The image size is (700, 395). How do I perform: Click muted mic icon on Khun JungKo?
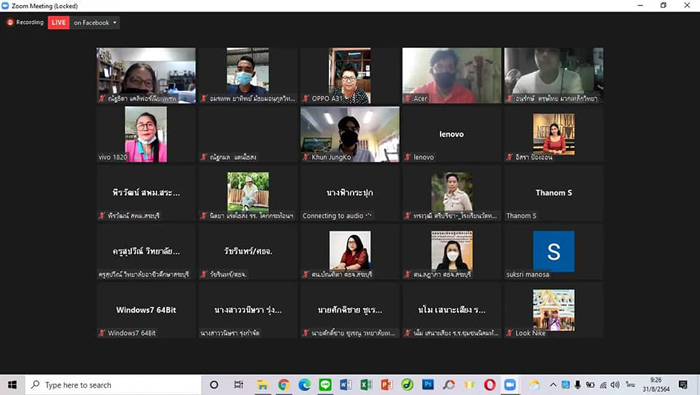306,157
